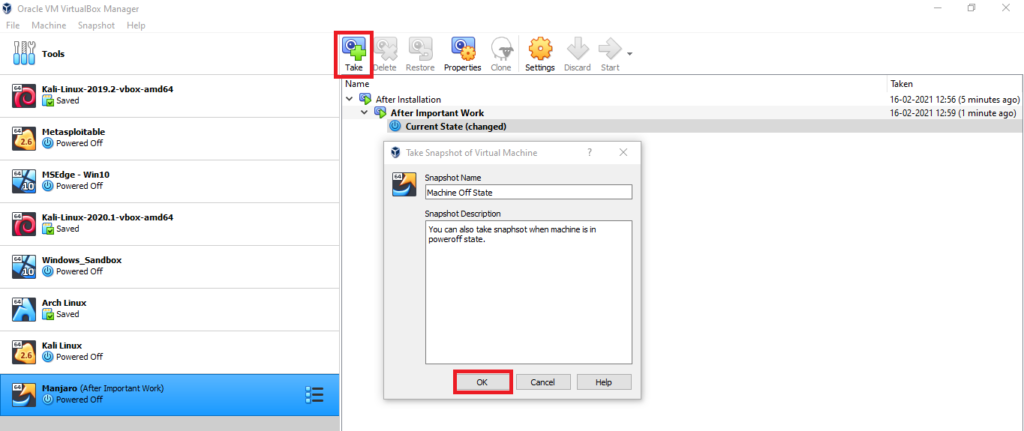This screenshot has width=1024, height=431.
Task: Select the MSEdge - Win10 machine
Action: coord(169,181)
